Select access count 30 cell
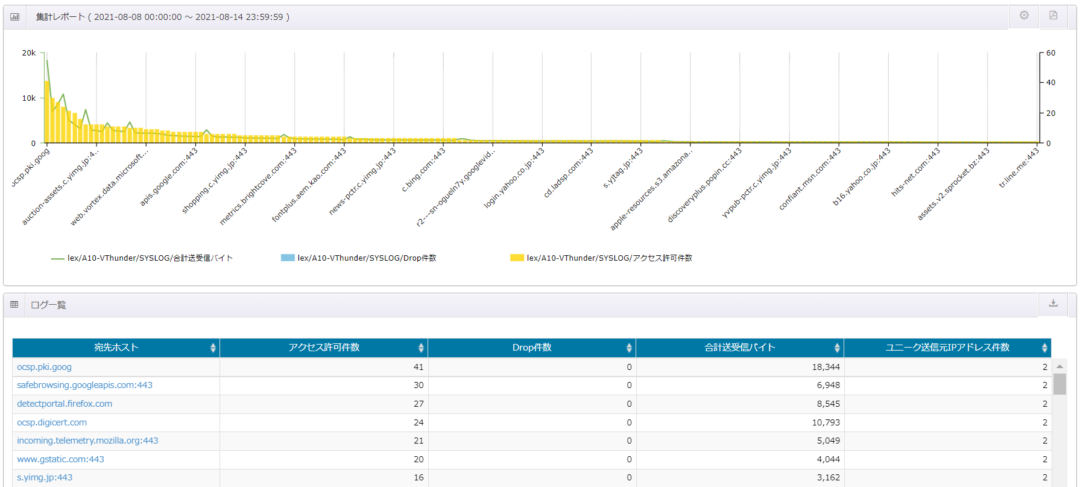Screen dimensions: 1080x487 click(324, 386)
